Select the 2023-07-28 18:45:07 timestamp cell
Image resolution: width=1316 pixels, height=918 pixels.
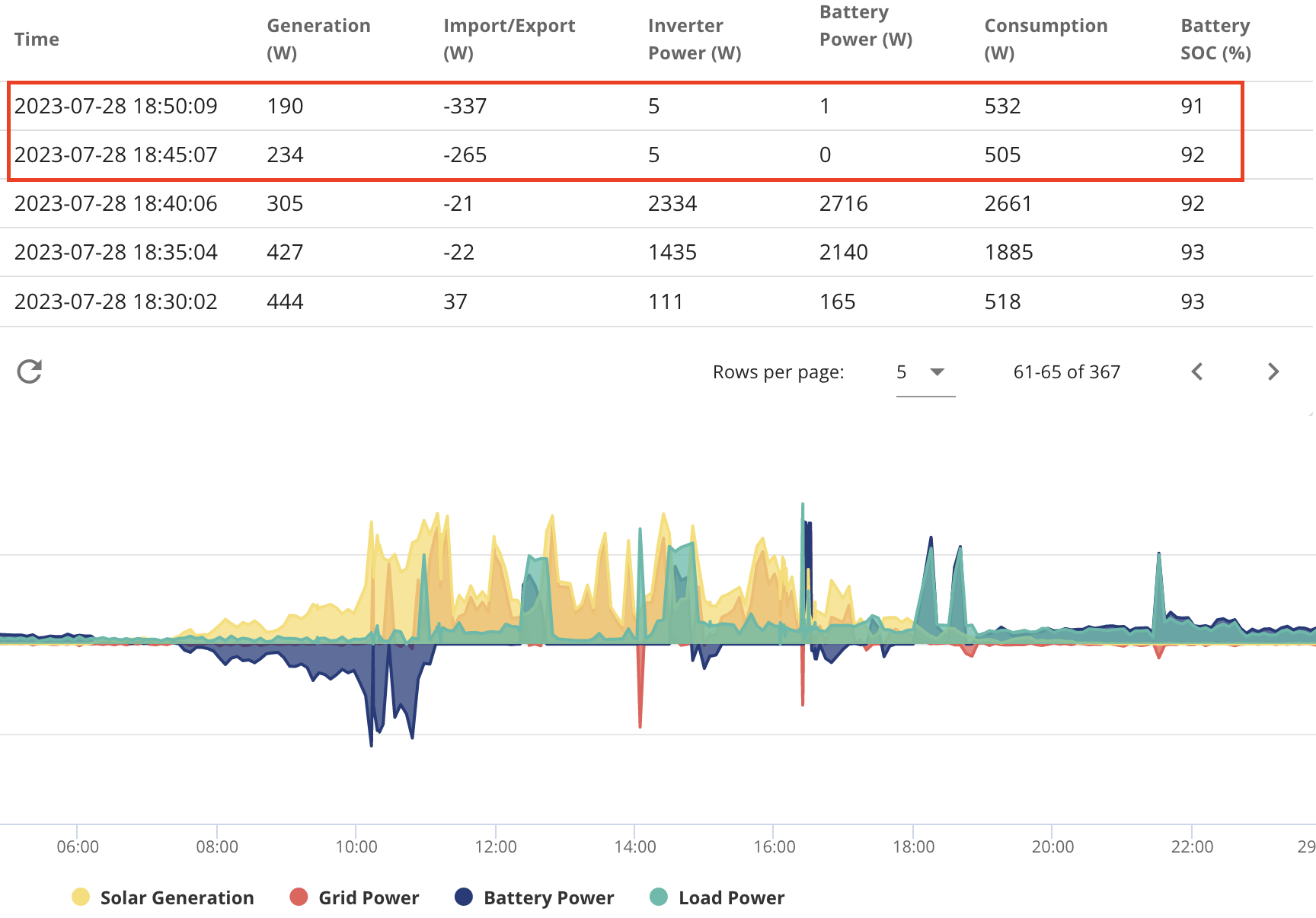116,155
